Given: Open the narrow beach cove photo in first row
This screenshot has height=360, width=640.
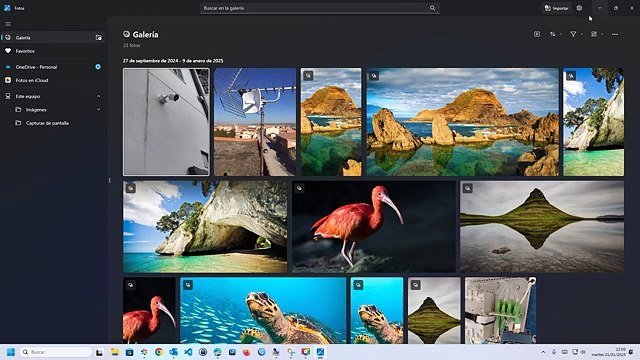Looking at the screenshot, I should (593, 122).
